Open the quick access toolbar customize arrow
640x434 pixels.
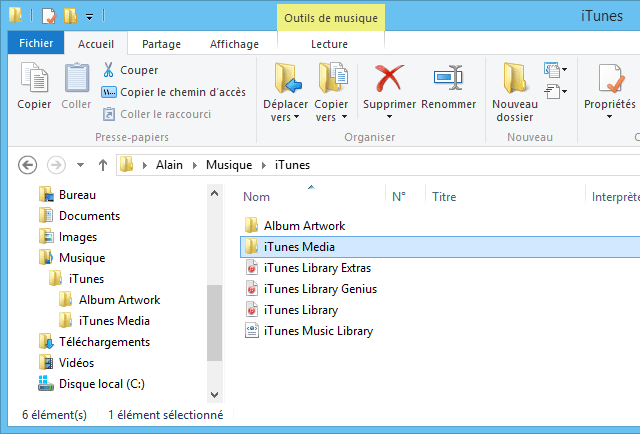[x=89, y=17]
